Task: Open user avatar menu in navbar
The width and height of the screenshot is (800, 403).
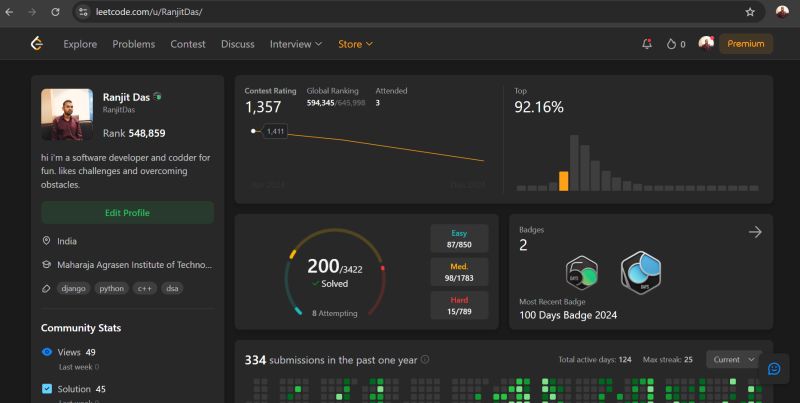Action: pos(706,43)
